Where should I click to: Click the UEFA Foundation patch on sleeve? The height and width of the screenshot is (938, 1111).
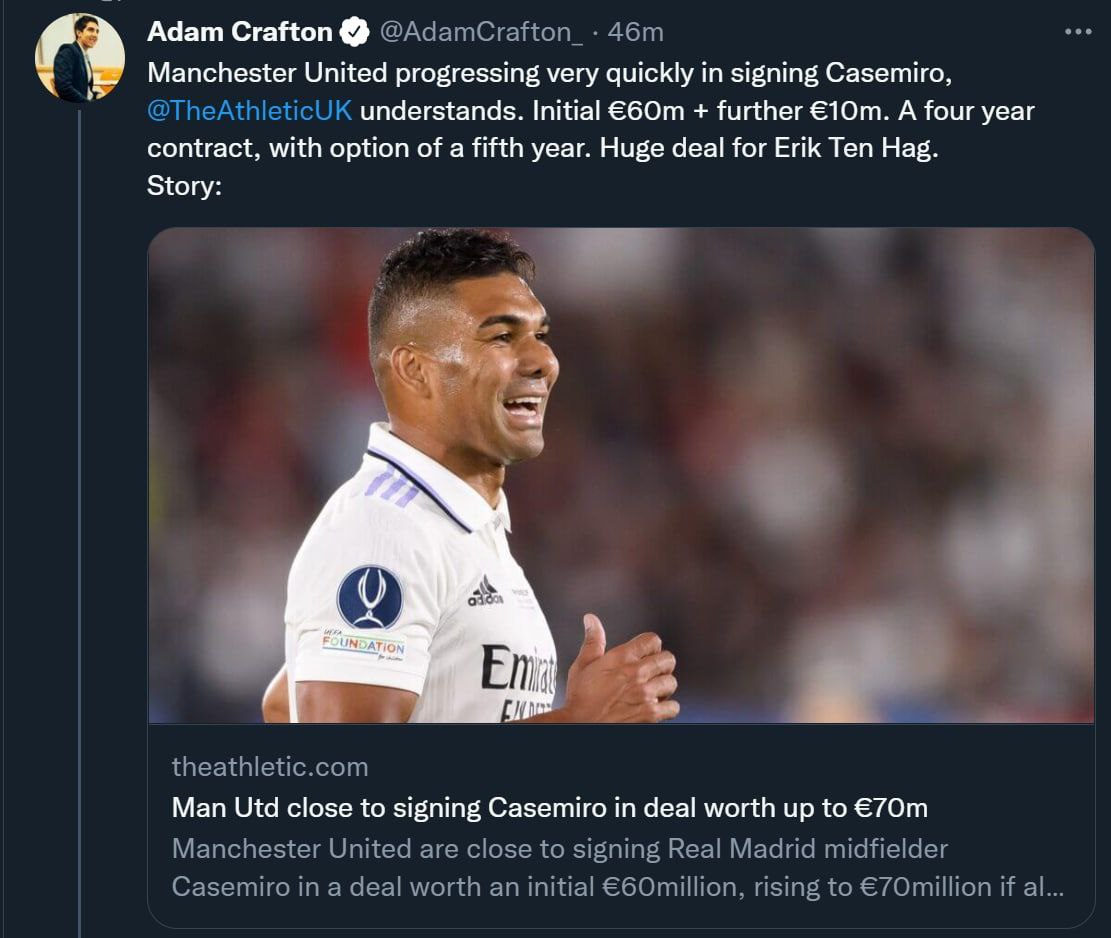tap(363, 645)
